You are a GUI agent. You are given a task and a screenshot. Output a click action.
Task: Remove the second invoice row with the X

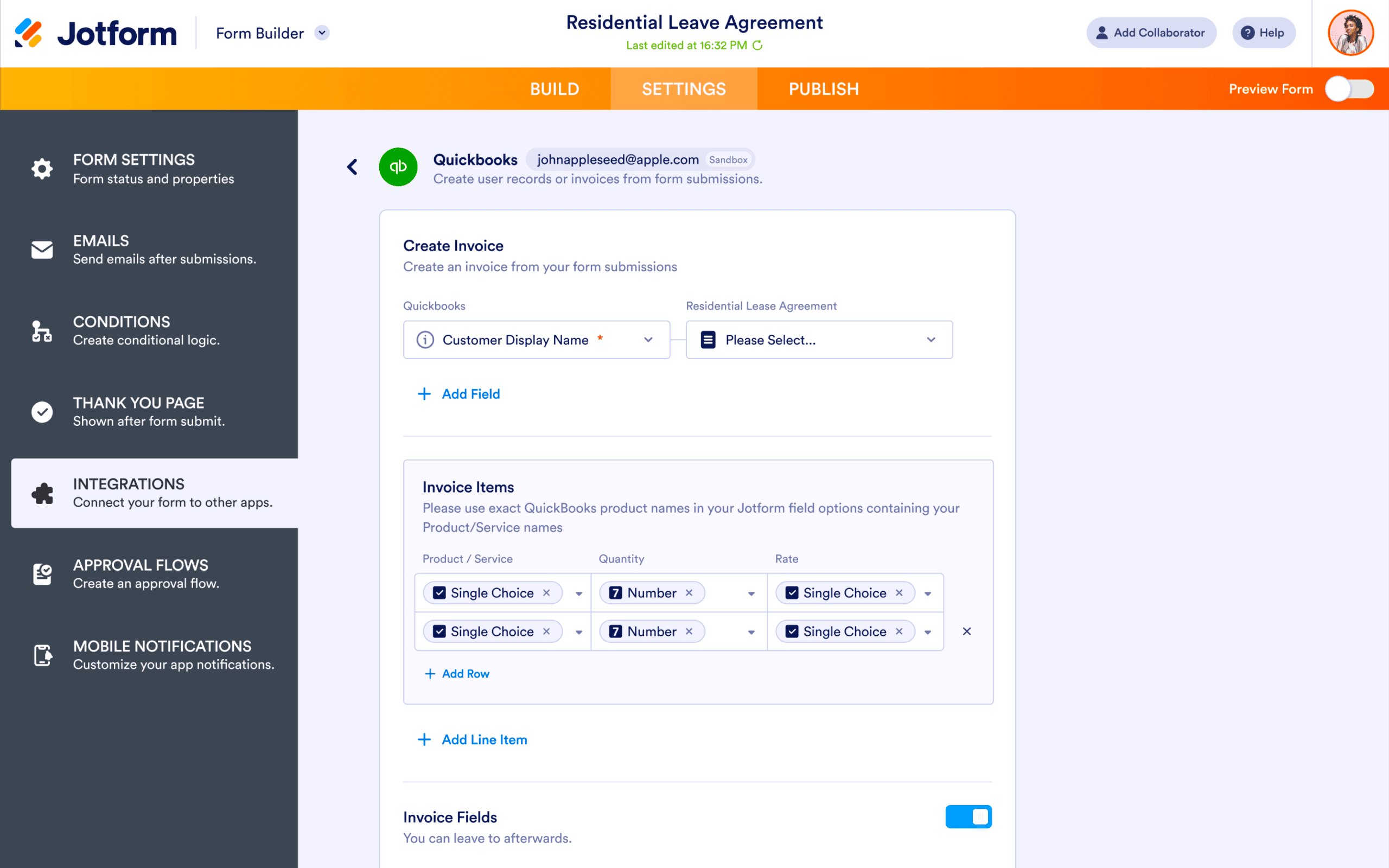pyautogui.click(x=966, y=631)
